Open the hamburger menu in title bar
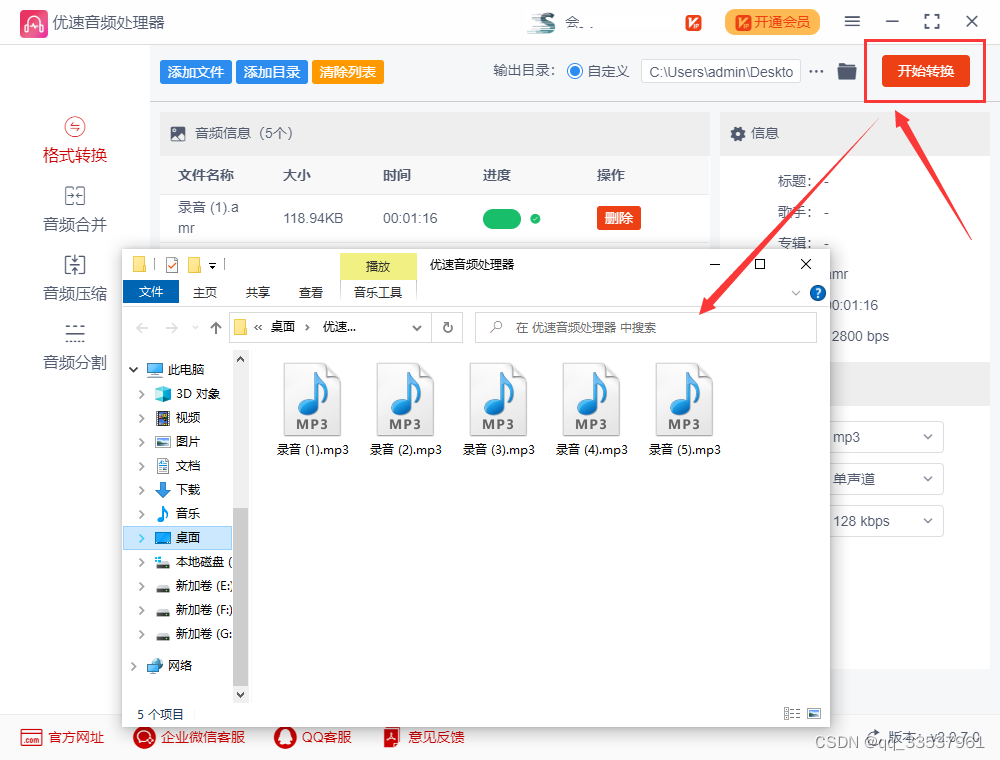 pyautogui.click(x=852, y=22)
